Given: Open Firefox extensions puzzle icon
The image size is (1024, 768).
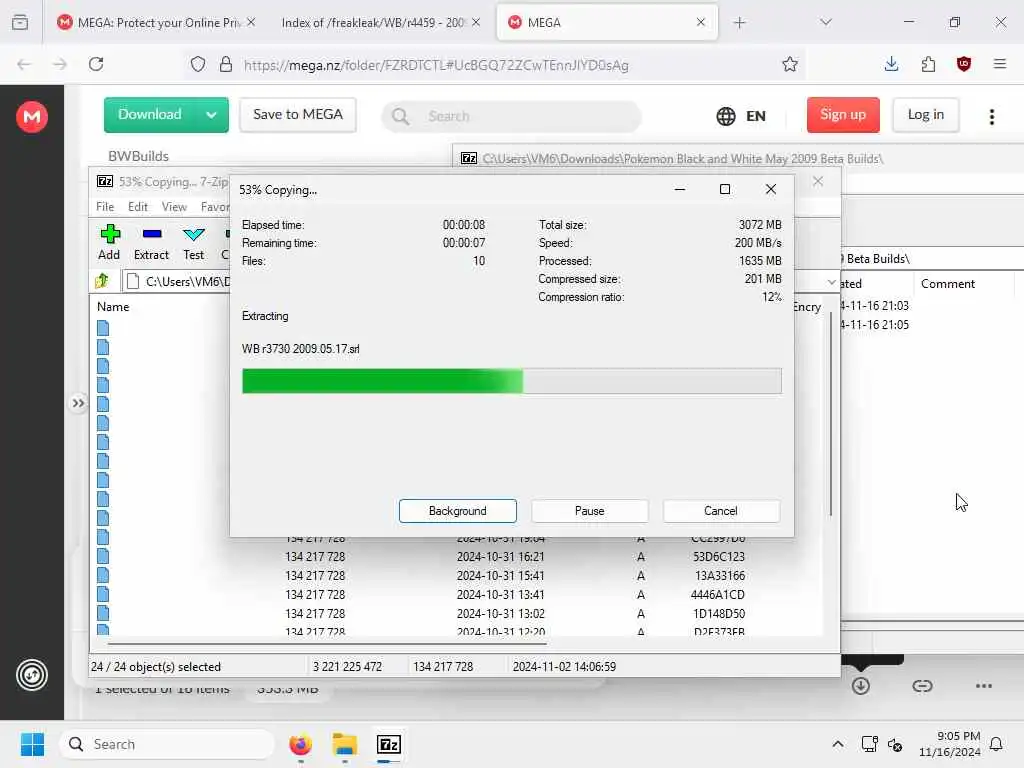Looking at the screenshot, I should click(928, 64).
